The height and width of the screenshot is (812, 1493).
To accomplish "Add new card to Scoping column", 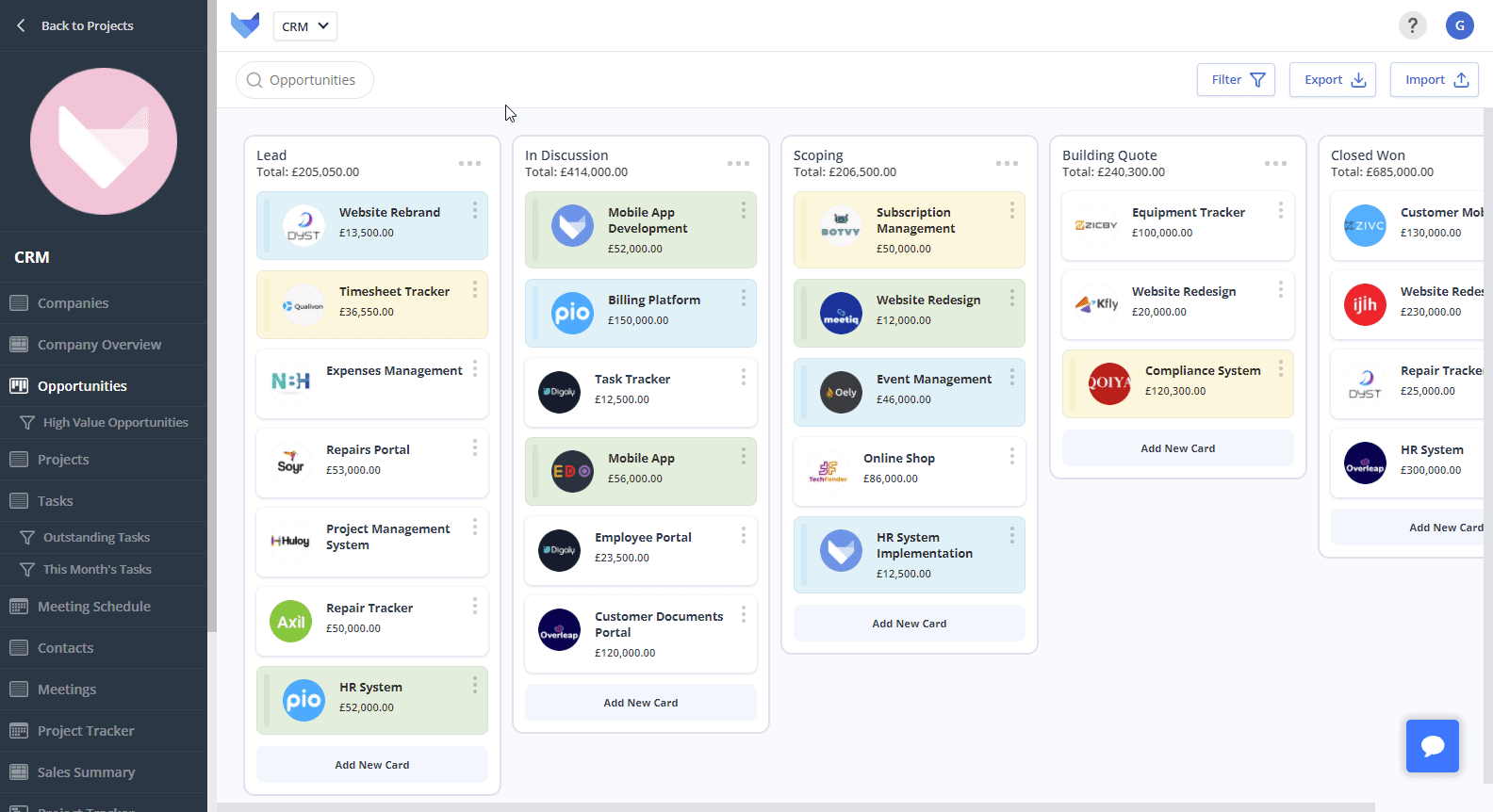I will 909,624.
